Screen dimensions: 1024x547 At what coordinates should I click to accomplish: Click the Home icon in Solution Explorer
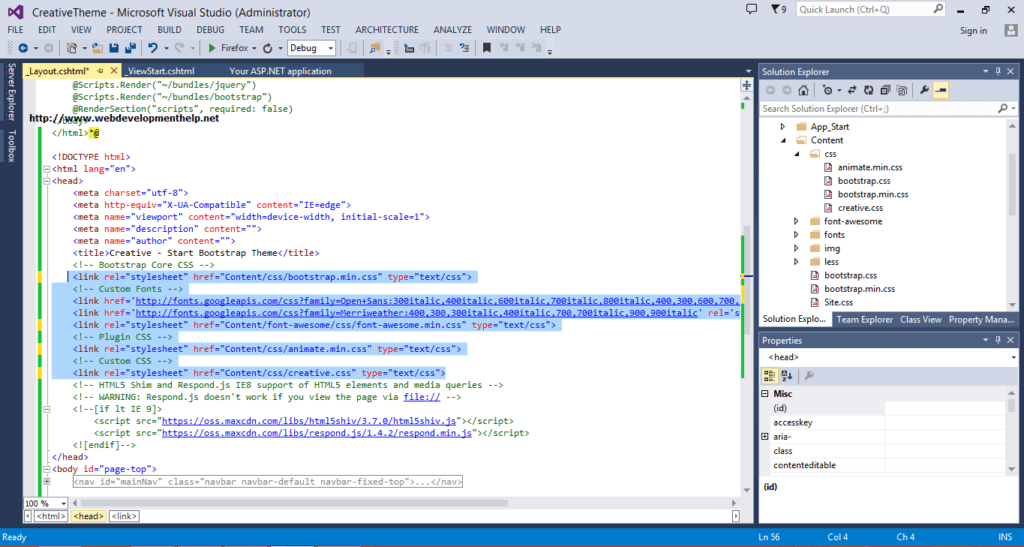tap(803, 90)
